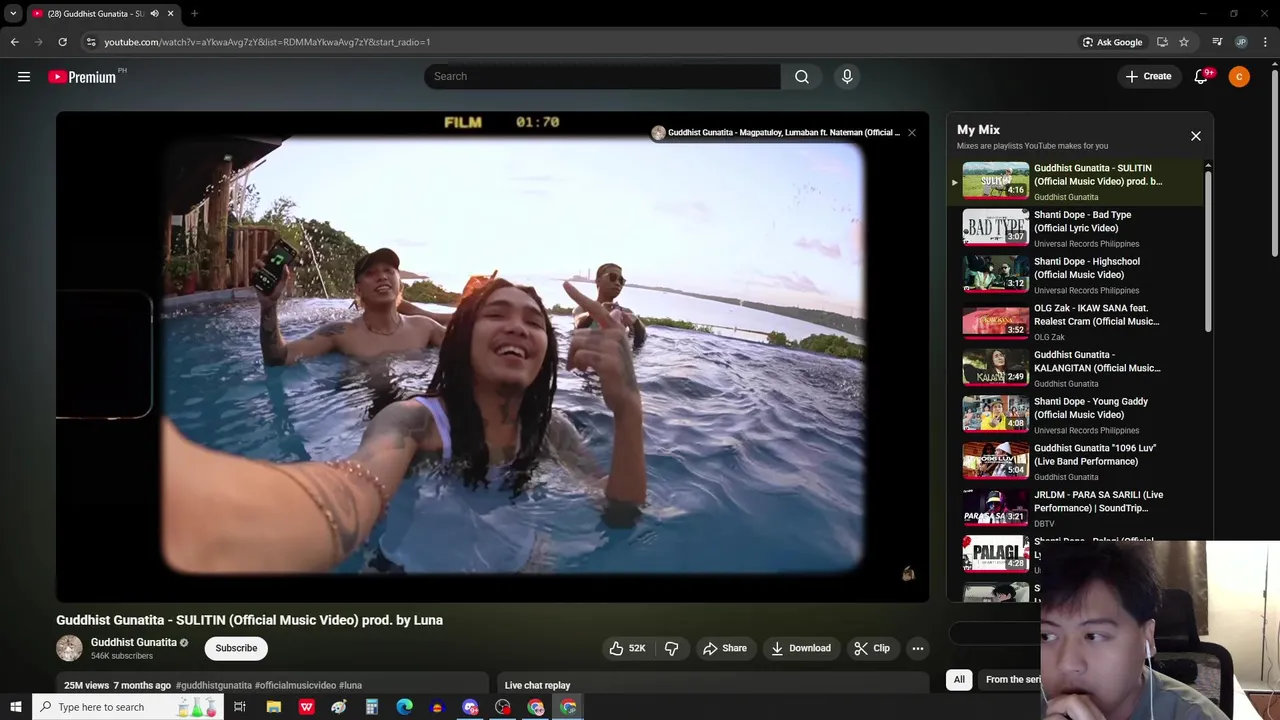1280x720 pixels.
Task: Open Chrome JP profile menu
Action: point(1241,42)
